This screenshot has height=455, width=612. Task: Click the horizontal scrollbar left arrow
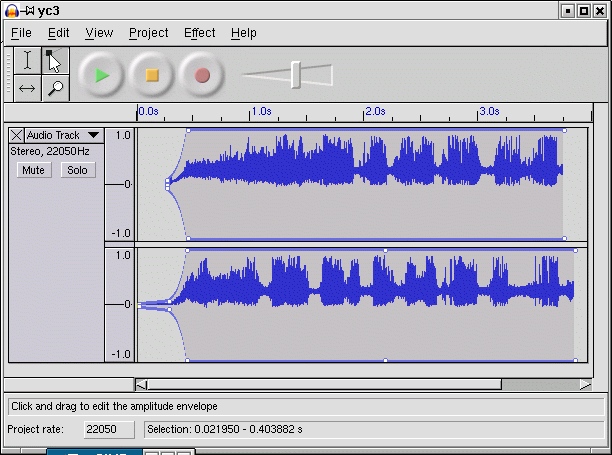pos(141,384)
